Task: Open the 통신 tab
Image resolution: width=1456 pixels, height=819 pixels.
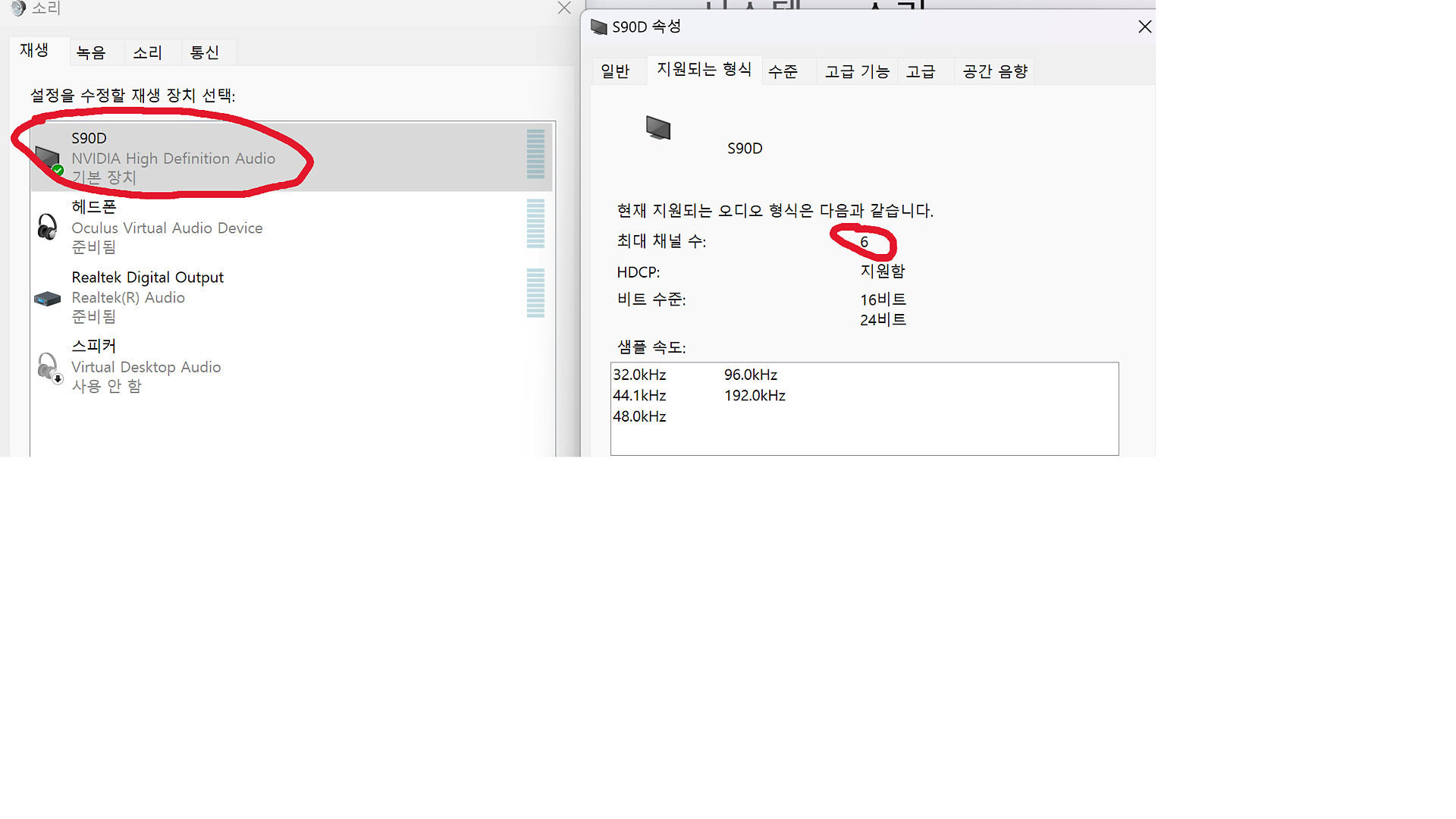Action: [204, 52]
